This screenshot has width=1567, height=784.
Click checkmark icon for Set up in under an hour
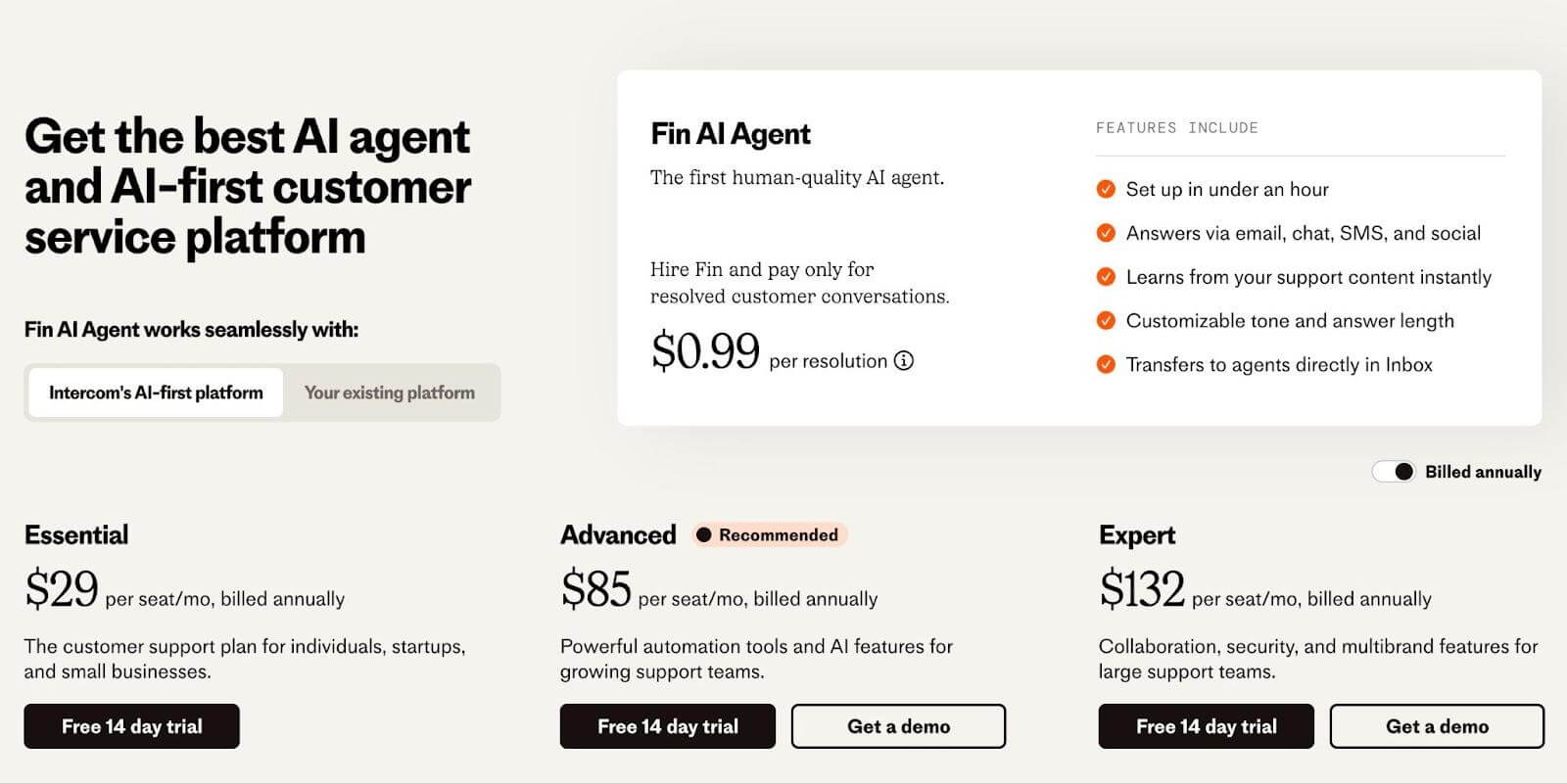click(1106, 189)
